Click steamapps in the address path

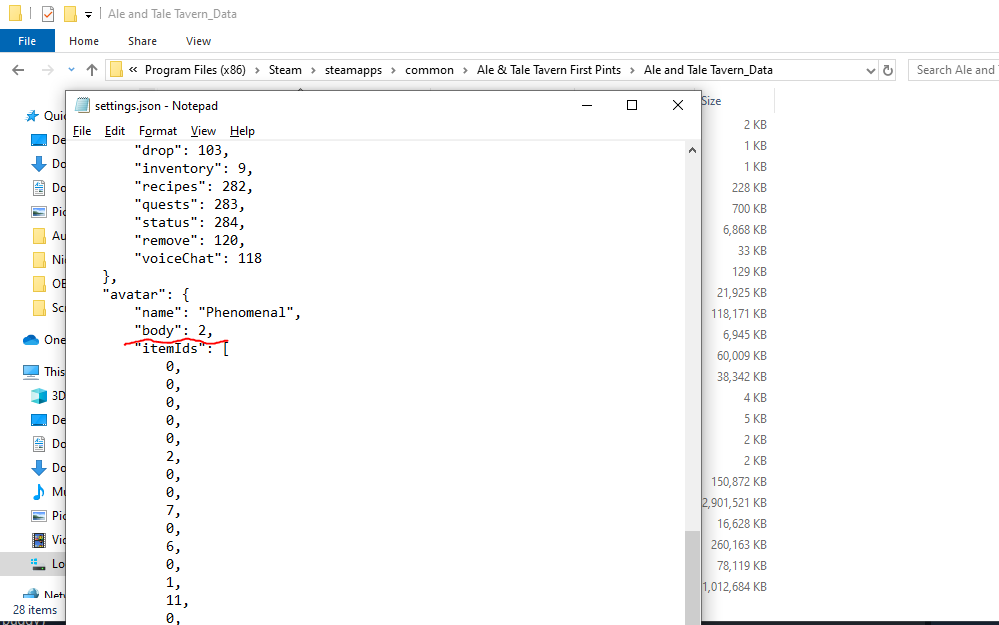click(353, 70)
